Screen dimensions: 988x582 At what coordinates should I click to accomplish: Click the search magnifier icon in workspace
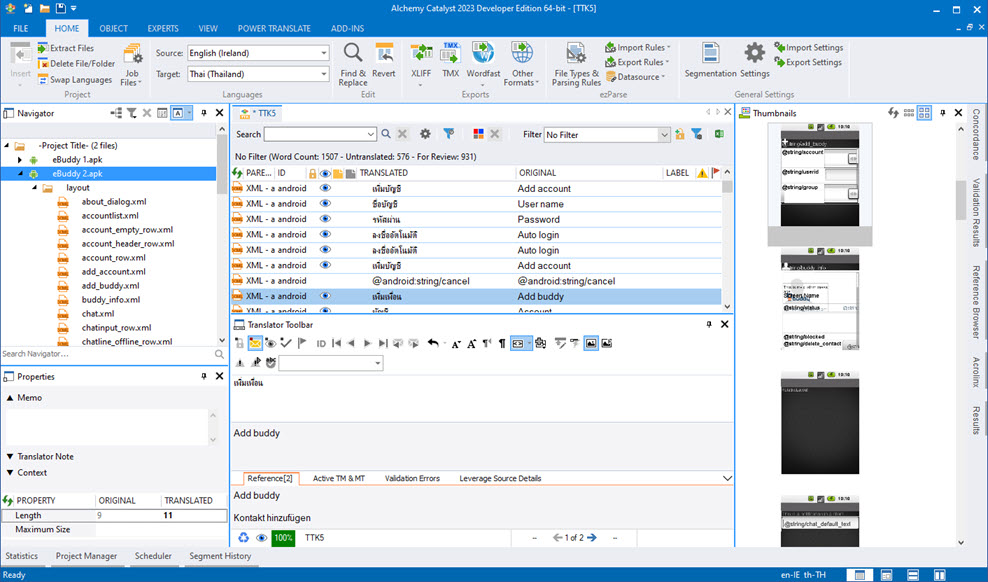tap(386, 134)
